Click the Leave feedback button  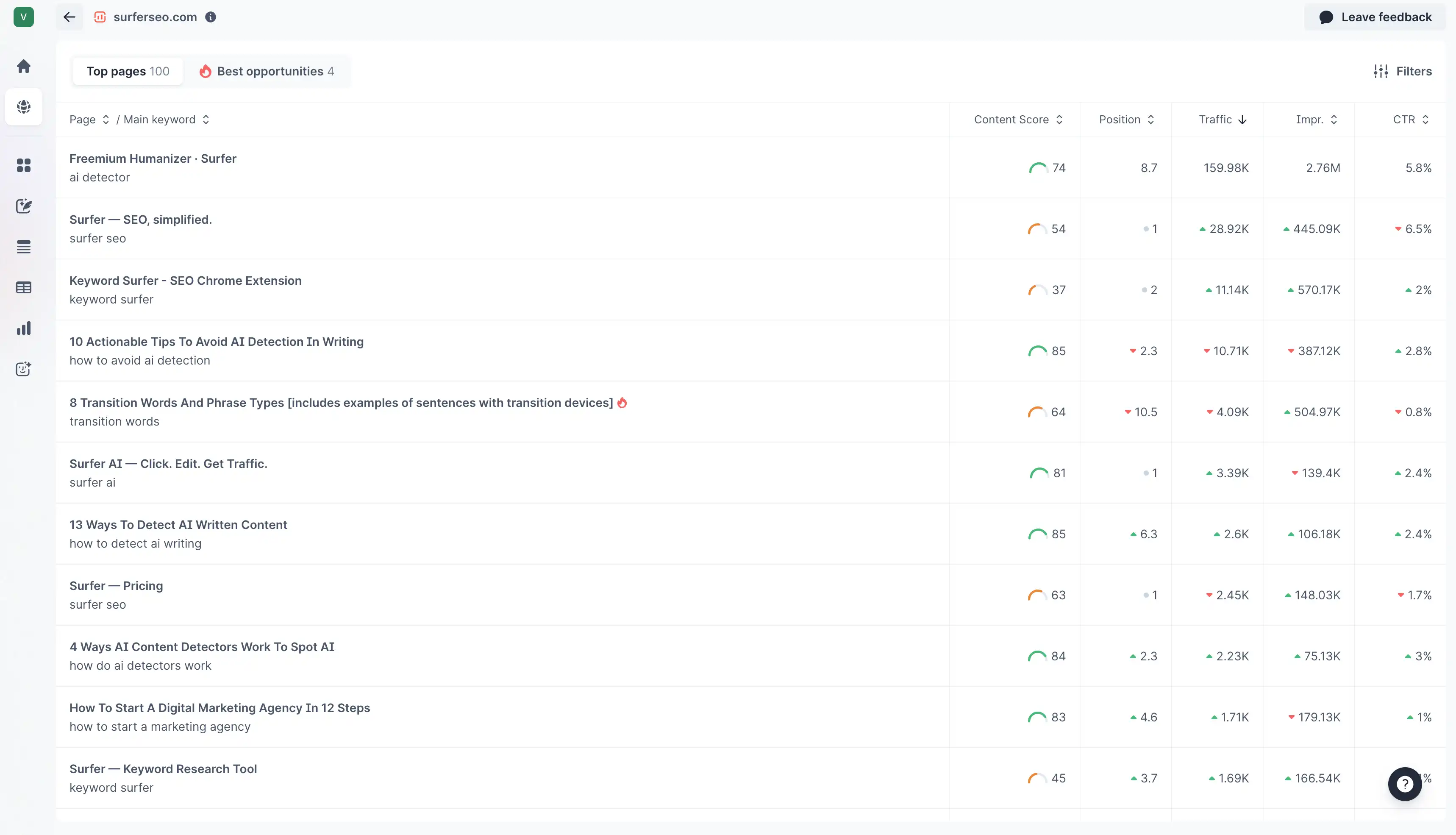pyautogui.click(x=1375, y=17)
